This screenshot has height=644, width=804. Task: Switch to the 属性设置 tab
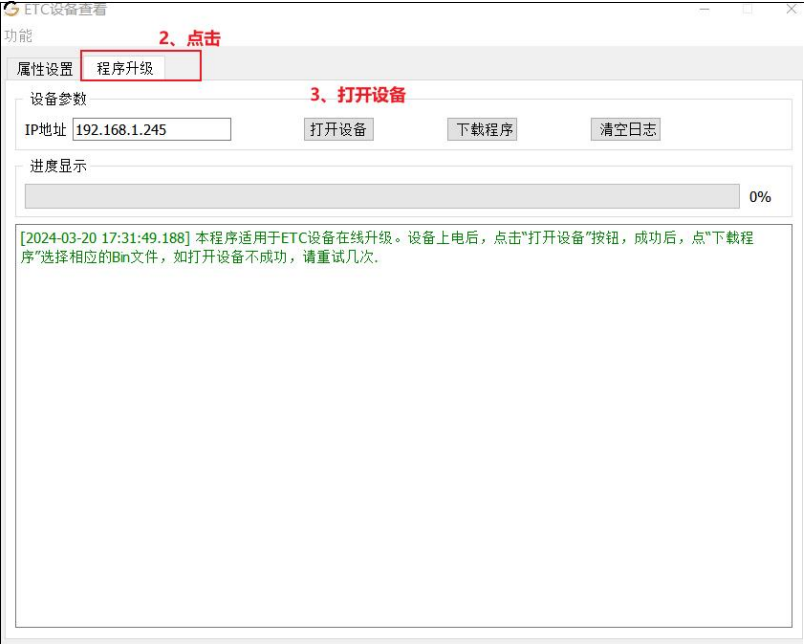click(x=45, y=69)
